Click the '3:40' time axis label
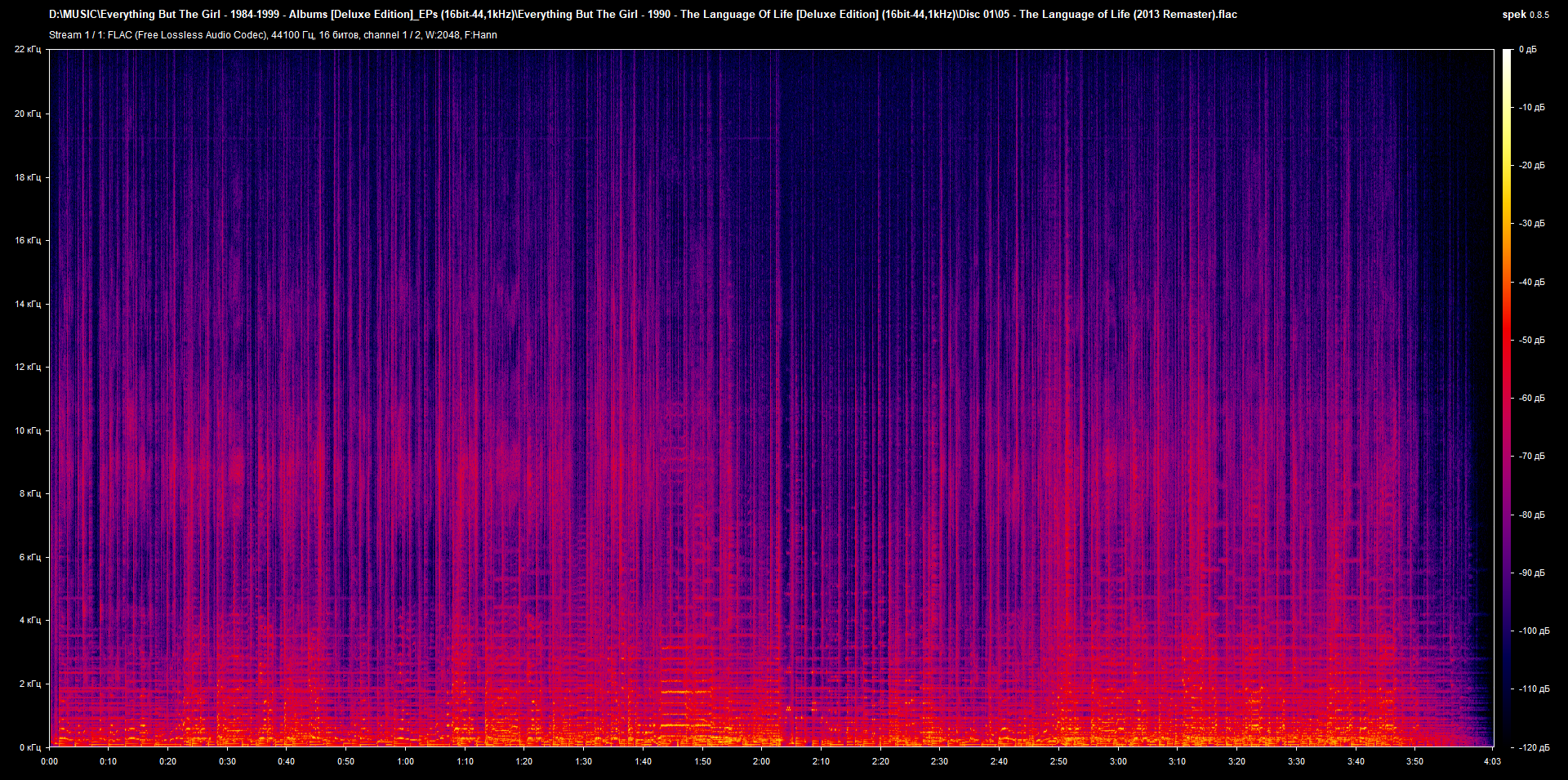Viewport: 1568px width, 780px height. pos(1356,761)
